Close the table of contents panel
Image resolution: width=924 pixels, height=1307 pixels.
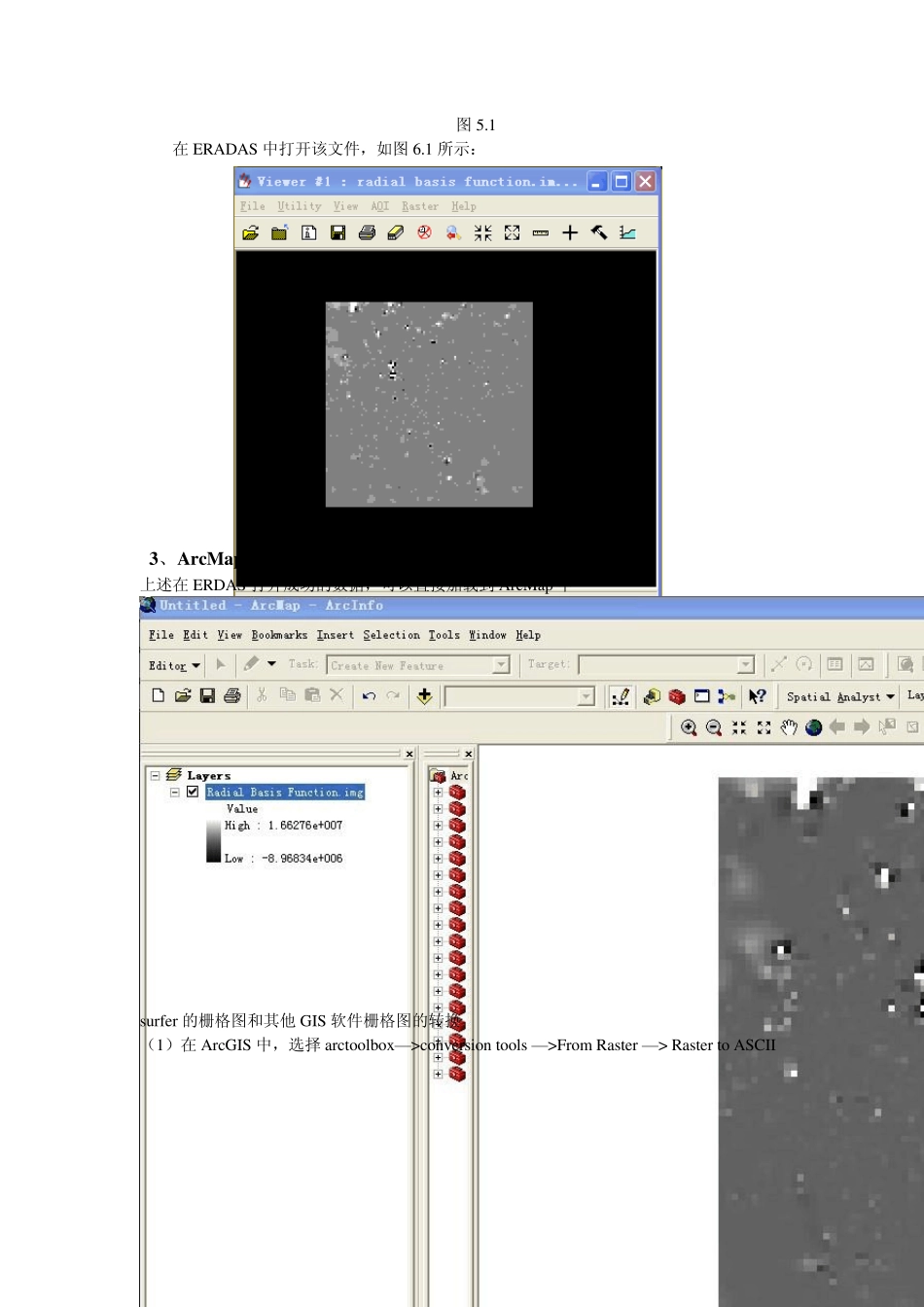409,754
